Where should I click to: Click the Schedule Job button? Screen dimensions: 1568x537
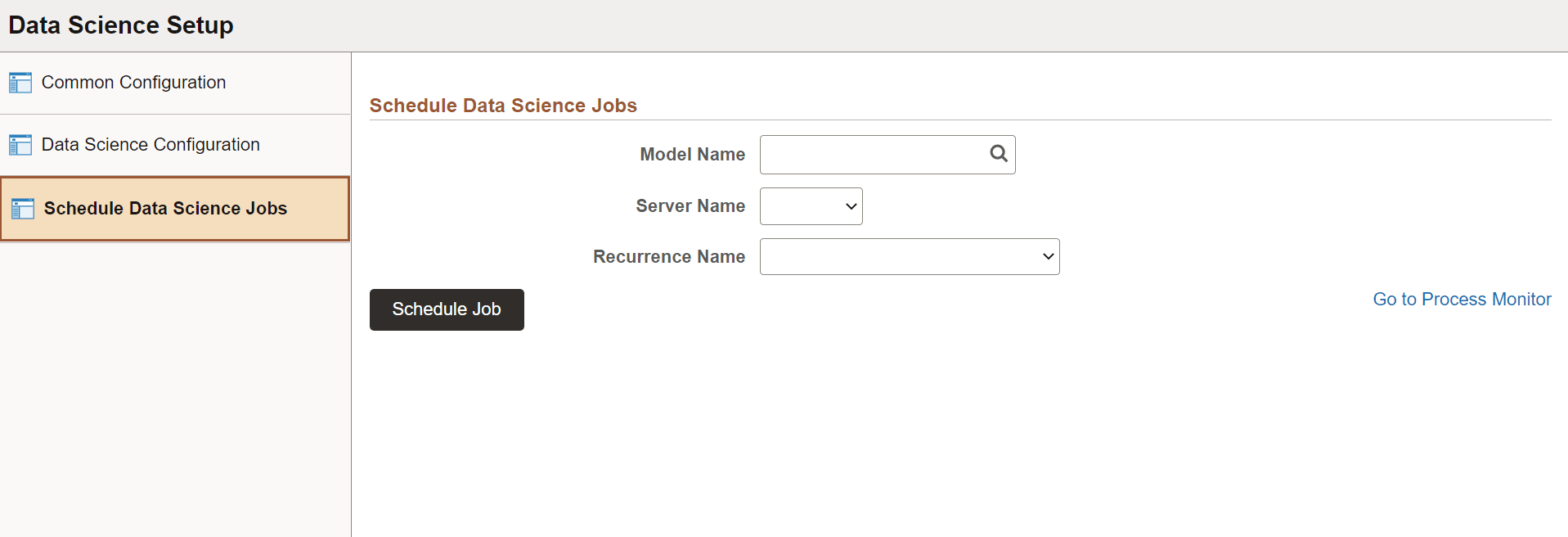coord(447,309)
